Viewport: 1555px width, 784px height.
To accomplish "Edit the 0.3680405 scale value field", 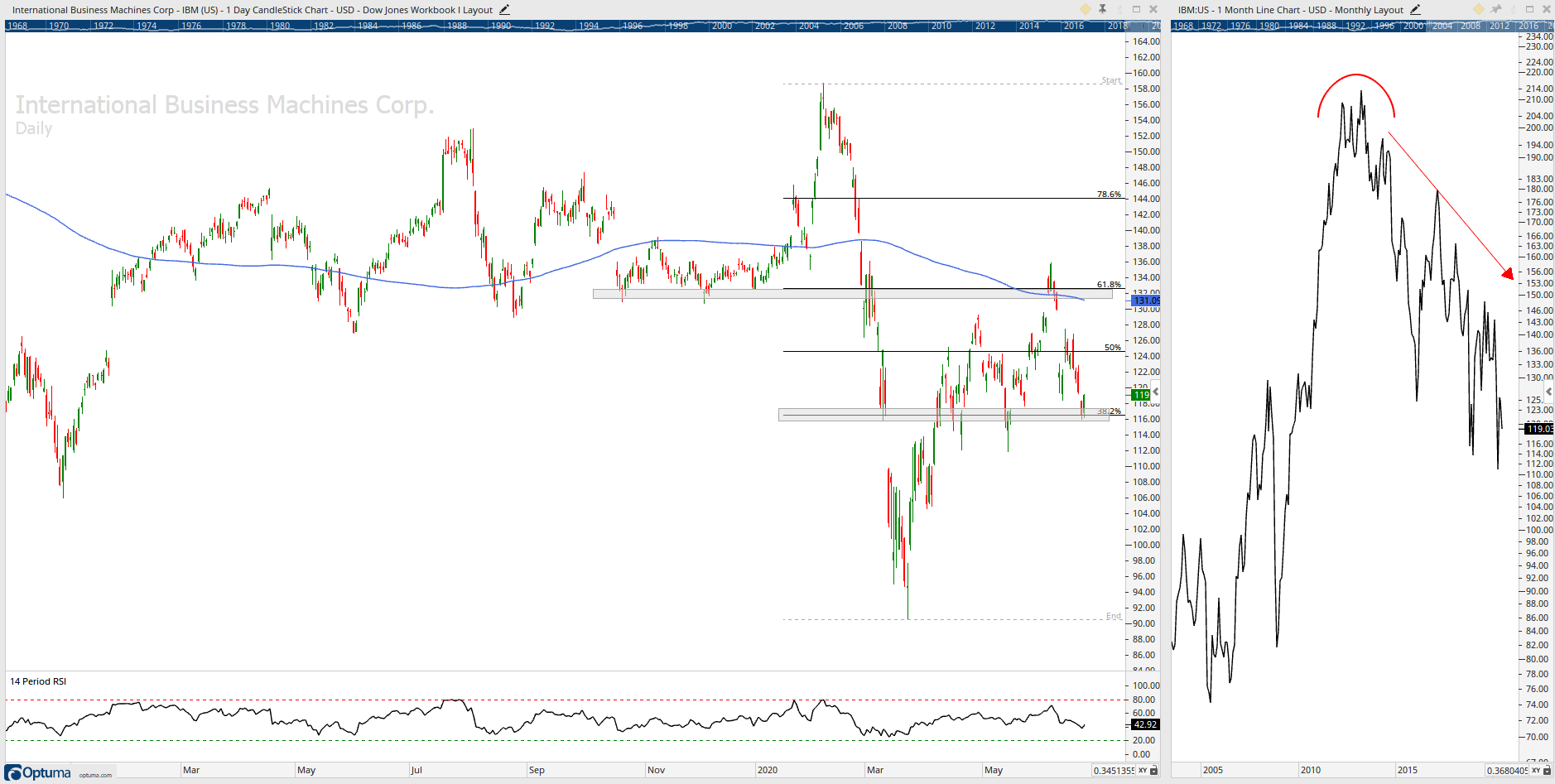I will pos(1507,771).
